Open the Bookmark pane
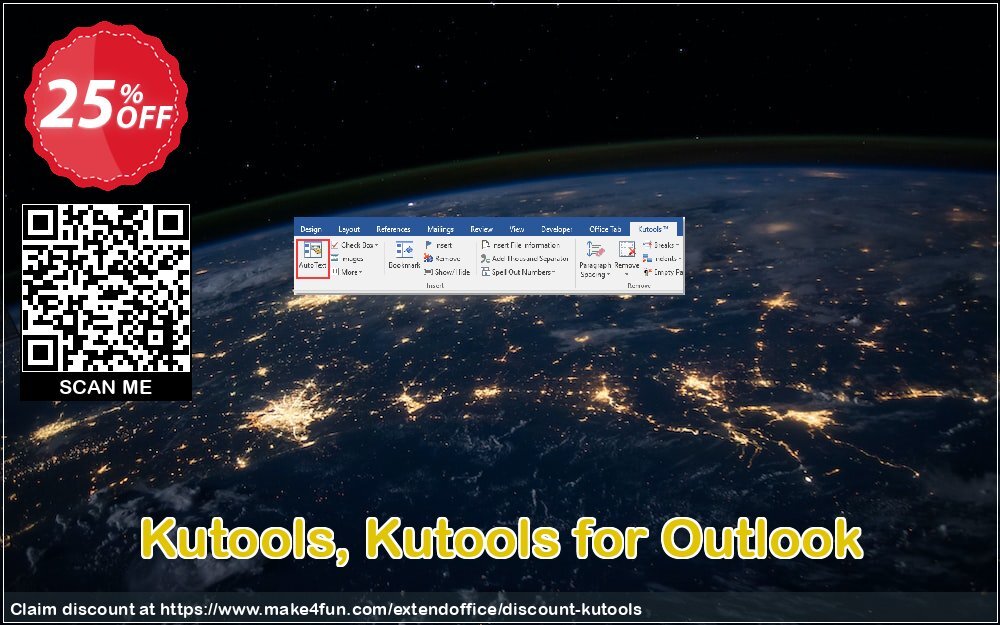 pyautogui.click(x=404, y=255)
